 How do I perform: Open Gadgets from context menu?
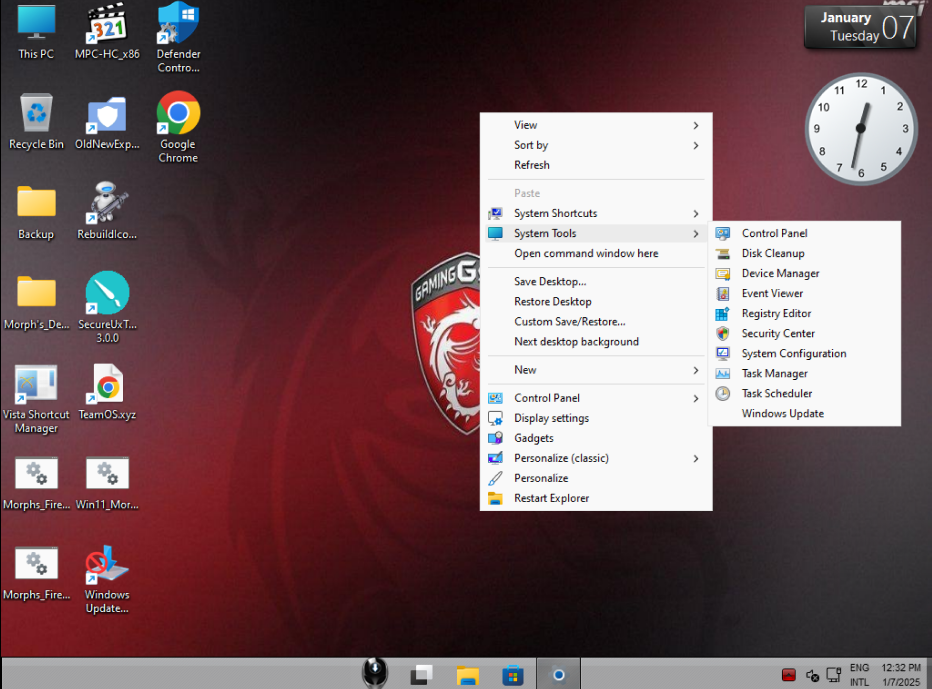(596, 438)
